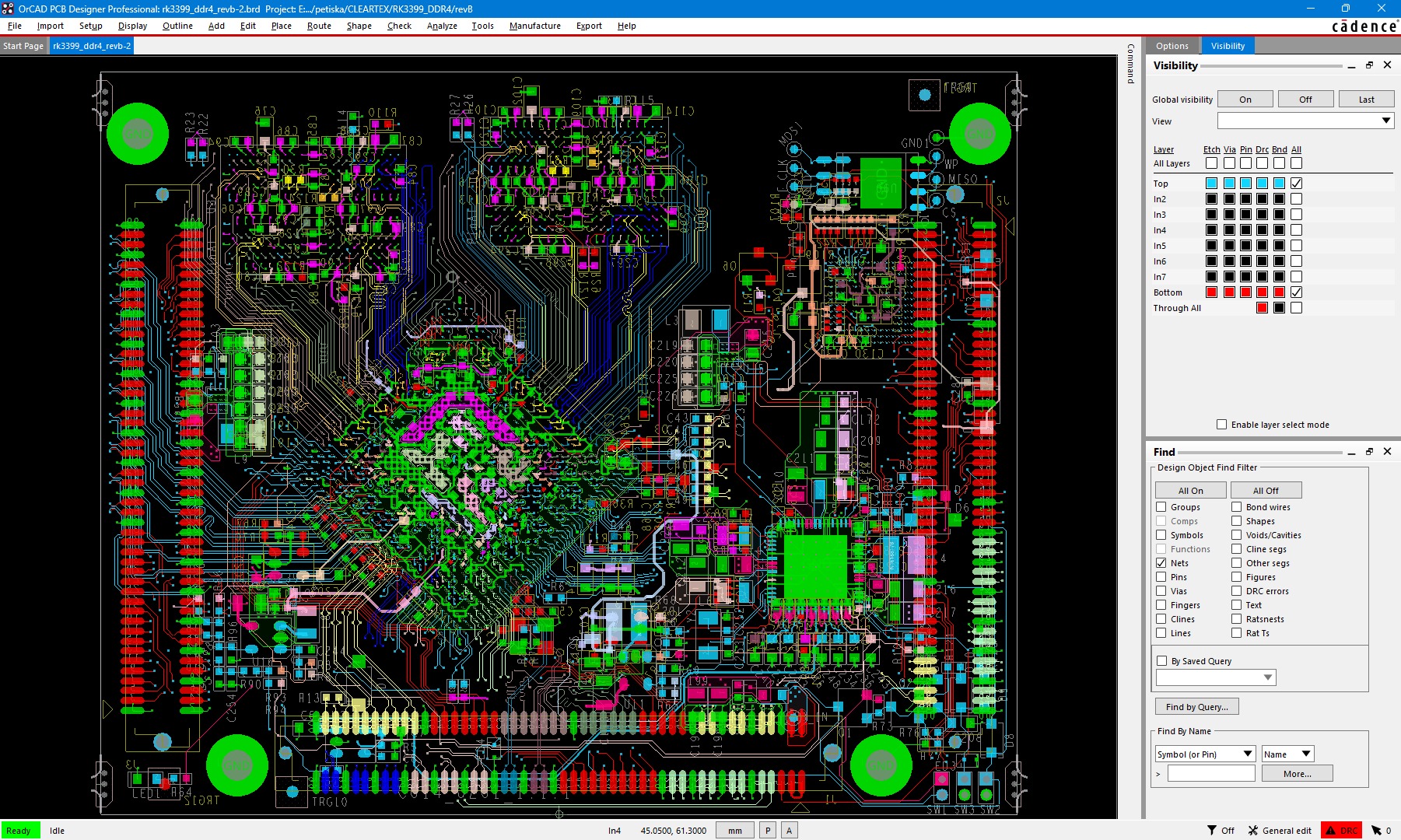Uncheck the Nets checkbox in Find filter

click(x=1161, y=563)
